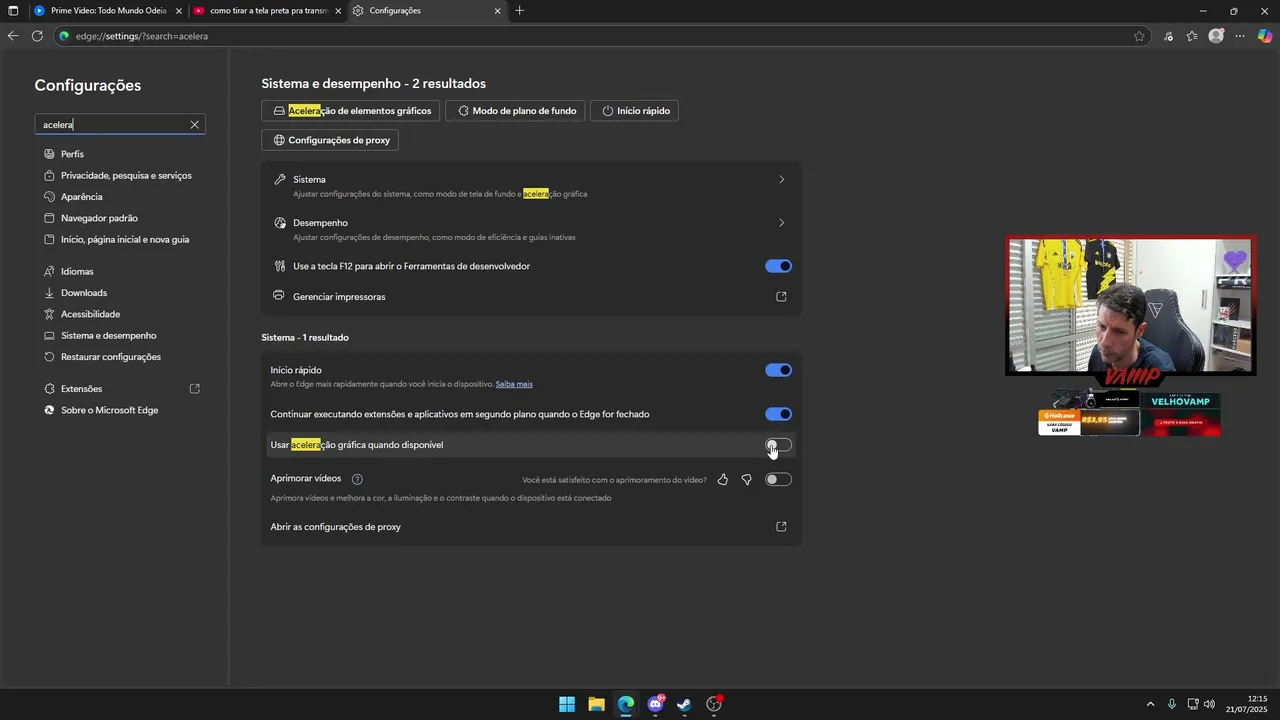Viewport: 1280px width, 720px height.
Task: Open tab actions menu icon
Action: pyautogui.click(x=13, y=11)
